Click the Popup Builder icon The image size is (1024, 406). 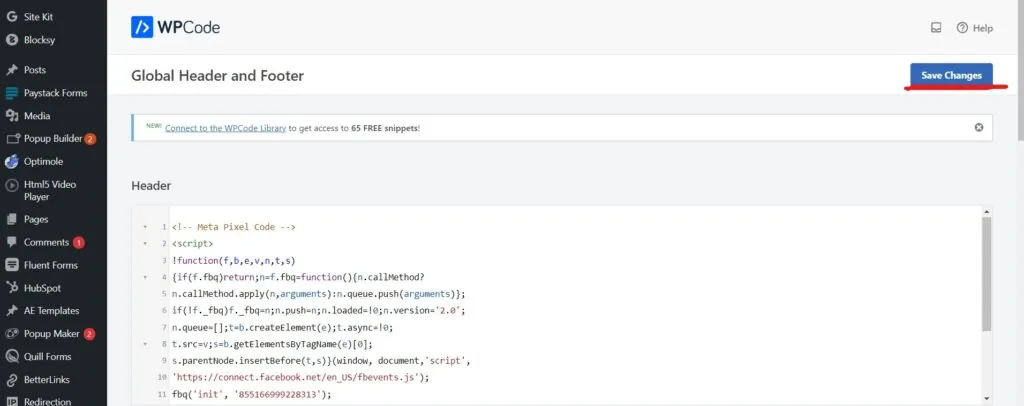point(12,138)
